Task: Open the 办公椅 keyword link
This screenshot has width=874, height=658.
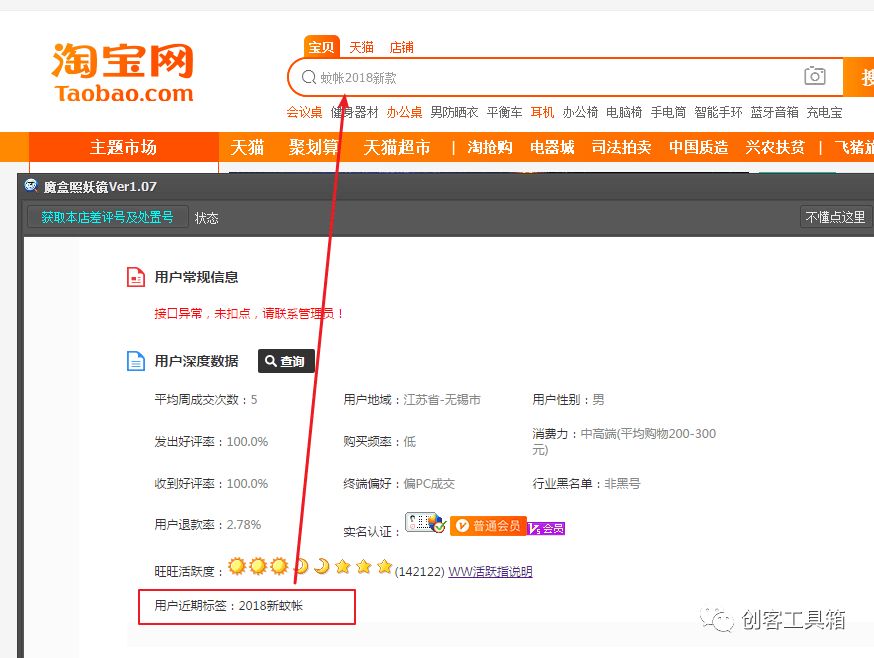Action: 580,112
